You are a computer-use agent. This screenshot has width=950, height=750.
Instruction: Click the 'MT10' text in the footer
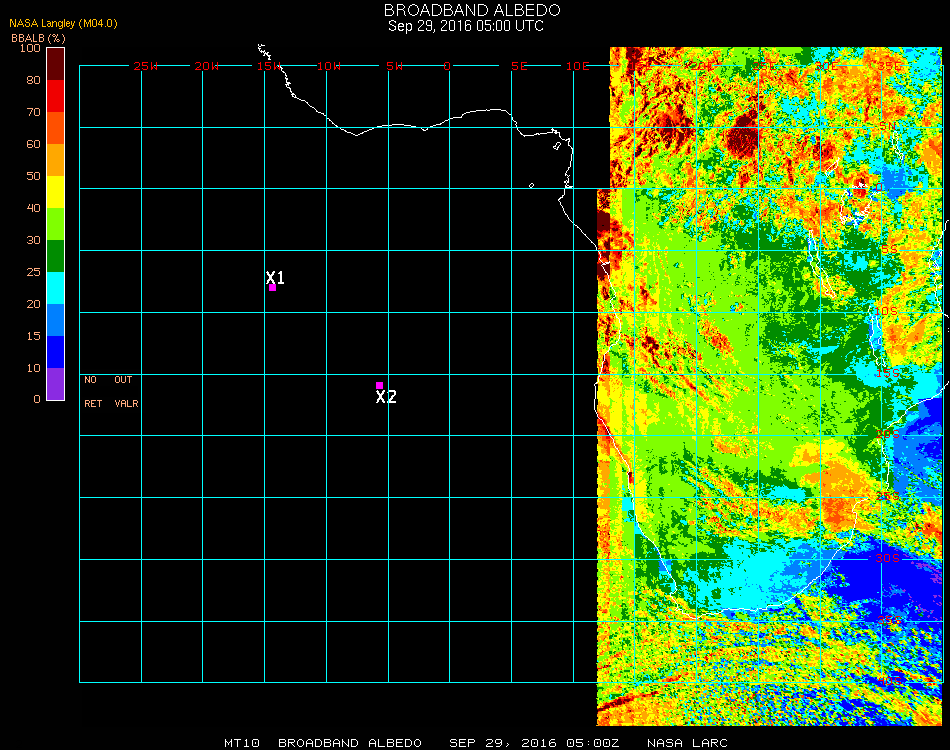(242, 743)
